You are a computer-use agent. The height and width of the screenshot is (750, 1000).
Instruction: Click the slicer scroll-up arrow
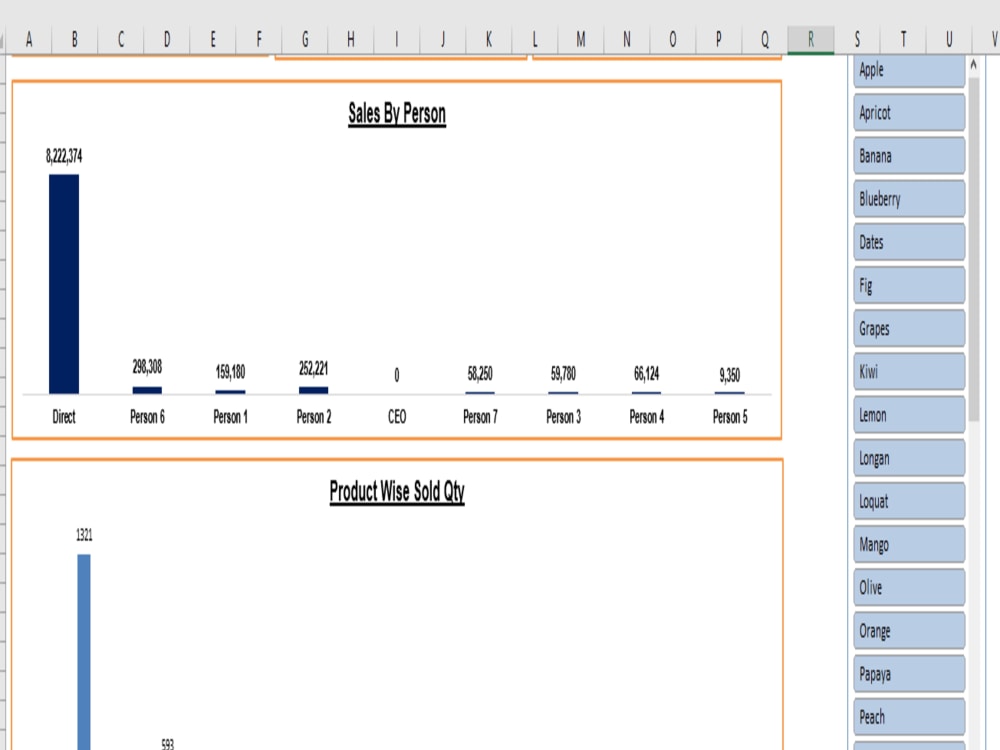click(x=973, y=64)
